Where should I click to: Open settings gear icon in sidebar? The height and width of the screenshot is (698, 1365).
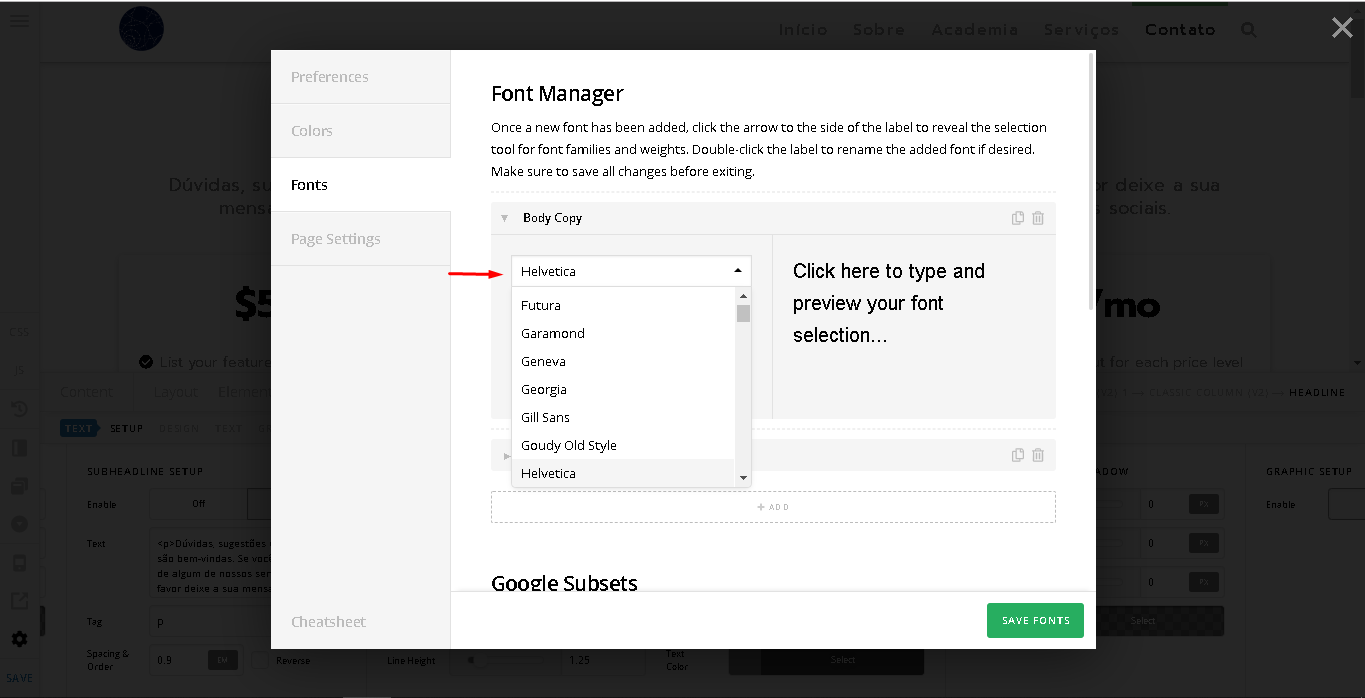point(19,639)
